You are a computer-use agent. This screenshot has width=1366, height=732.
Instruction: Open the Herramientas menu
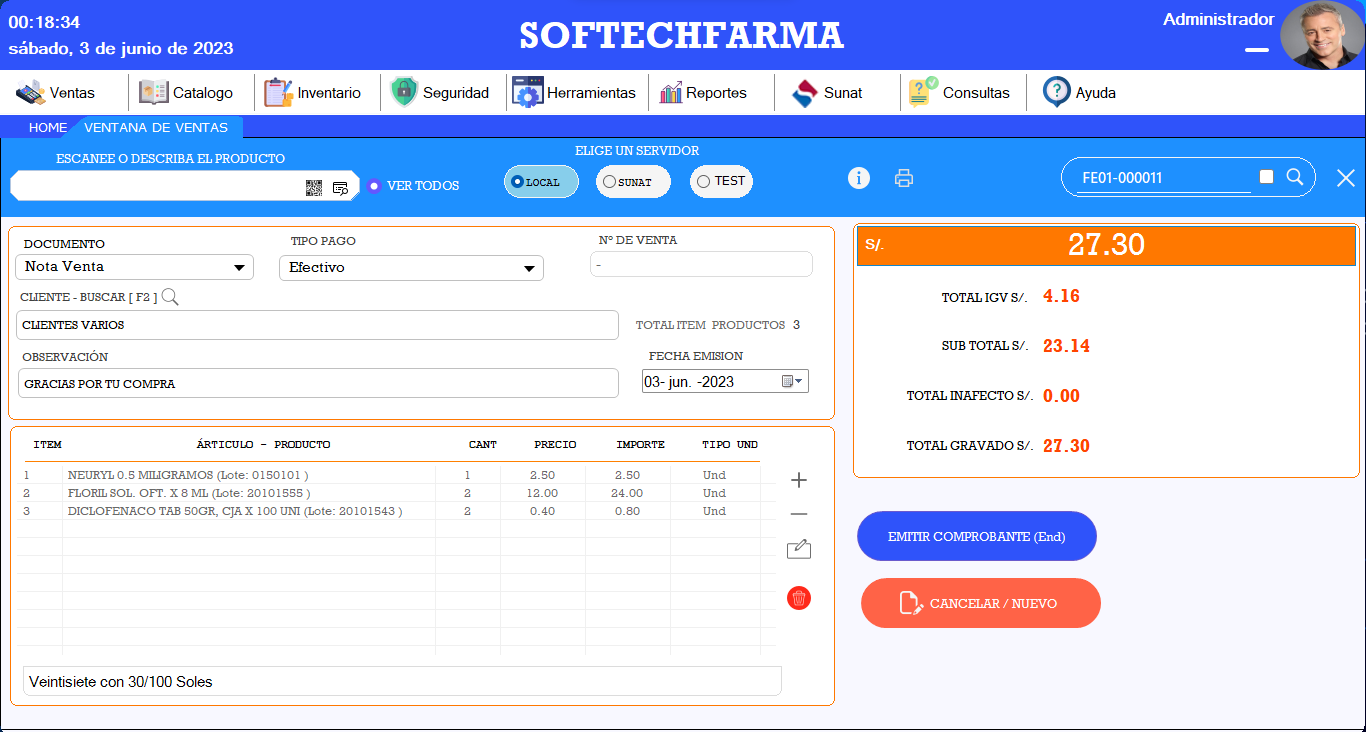[574, 93]
